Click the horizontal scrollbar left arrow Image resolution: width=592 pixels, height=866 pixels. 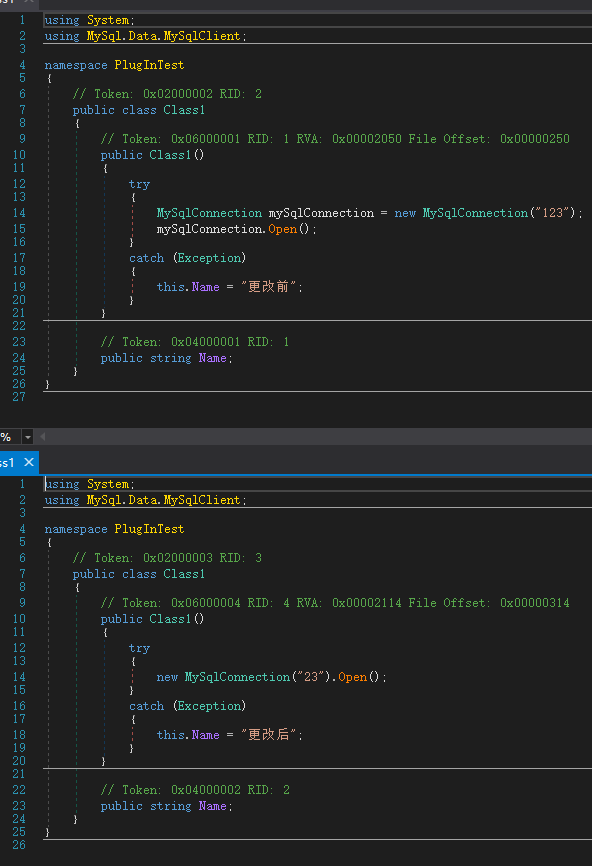pos(43,437)
